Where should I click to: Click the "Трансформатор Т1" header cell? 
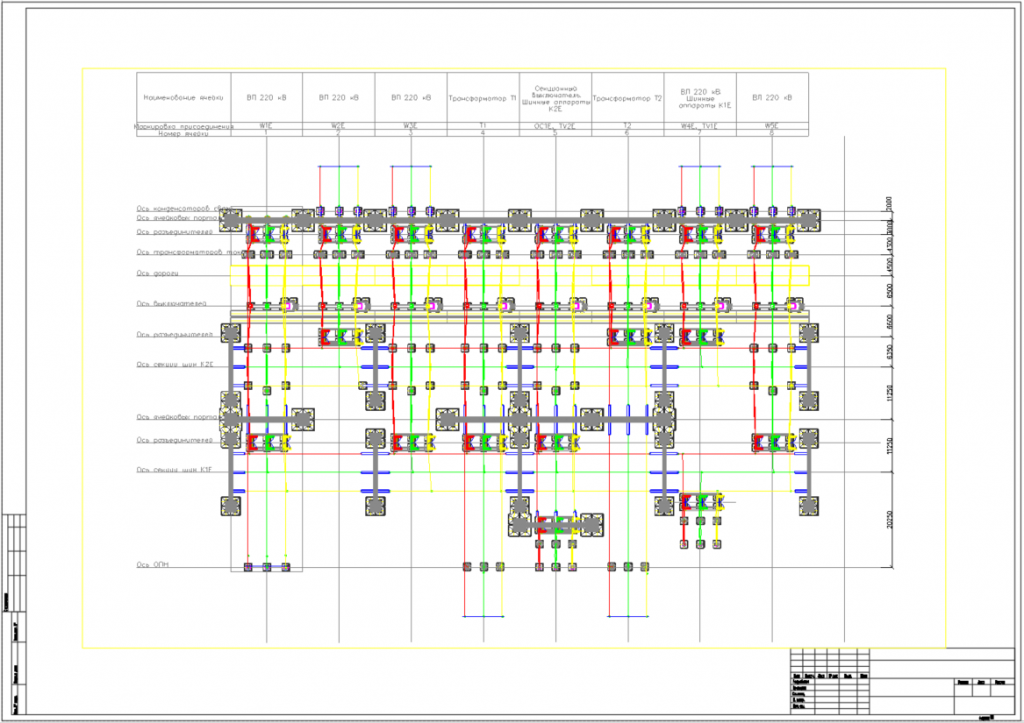[x=483, y=99]
